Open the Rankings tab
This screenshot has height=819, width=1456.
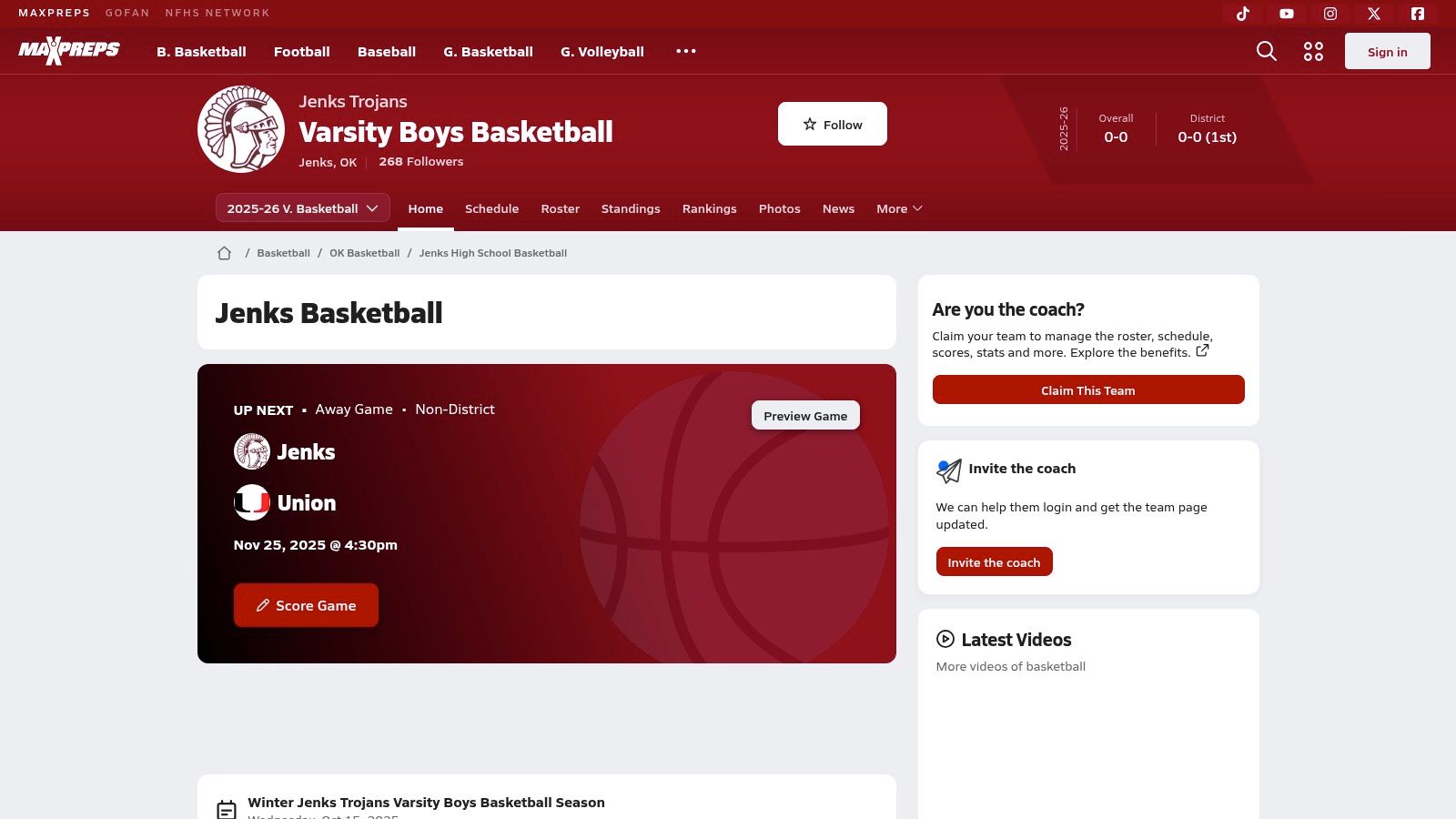[709, 208]
